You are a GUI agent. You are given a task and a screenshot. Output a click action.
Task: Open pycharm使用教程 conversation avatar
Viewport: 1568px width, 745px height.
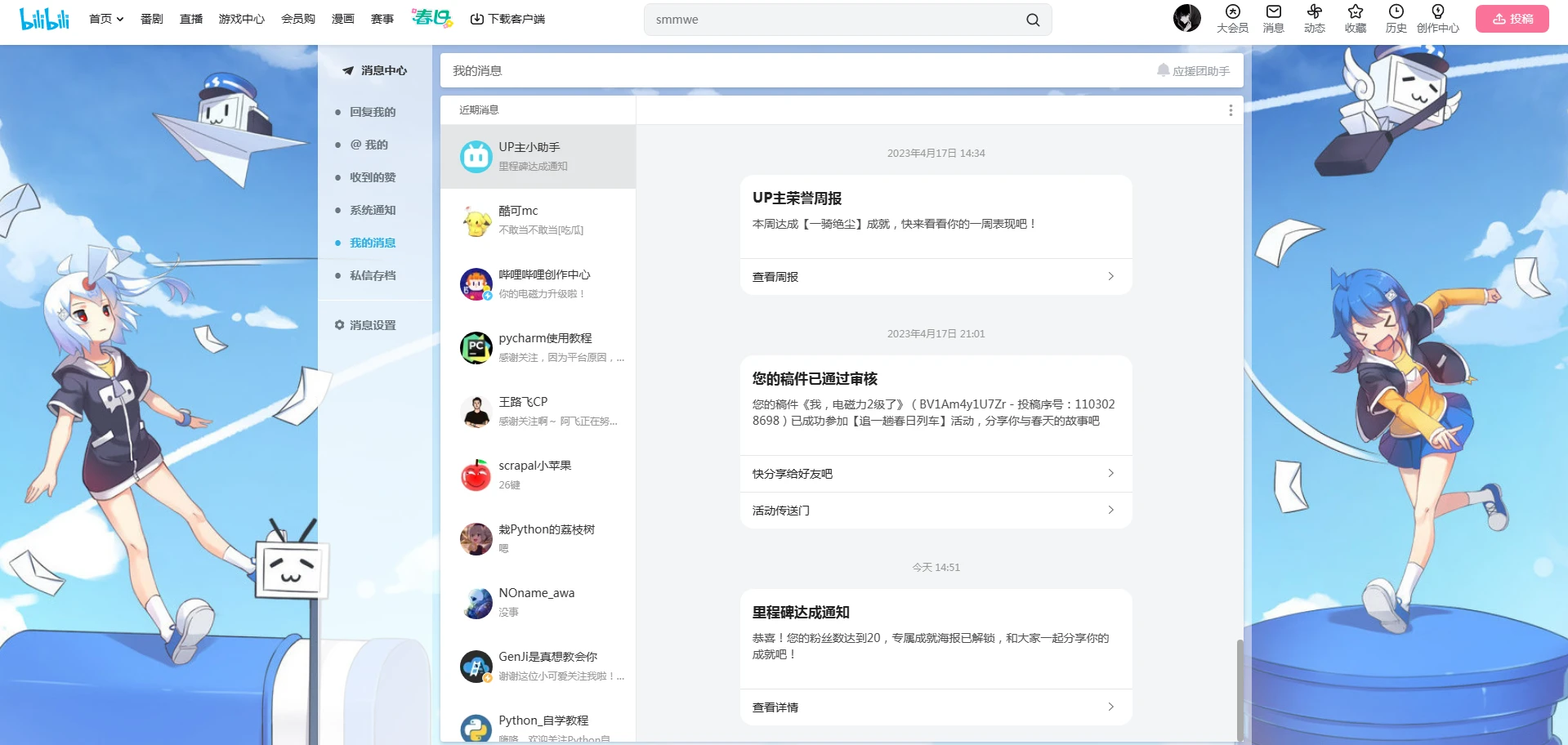click(x=476, y=348)
